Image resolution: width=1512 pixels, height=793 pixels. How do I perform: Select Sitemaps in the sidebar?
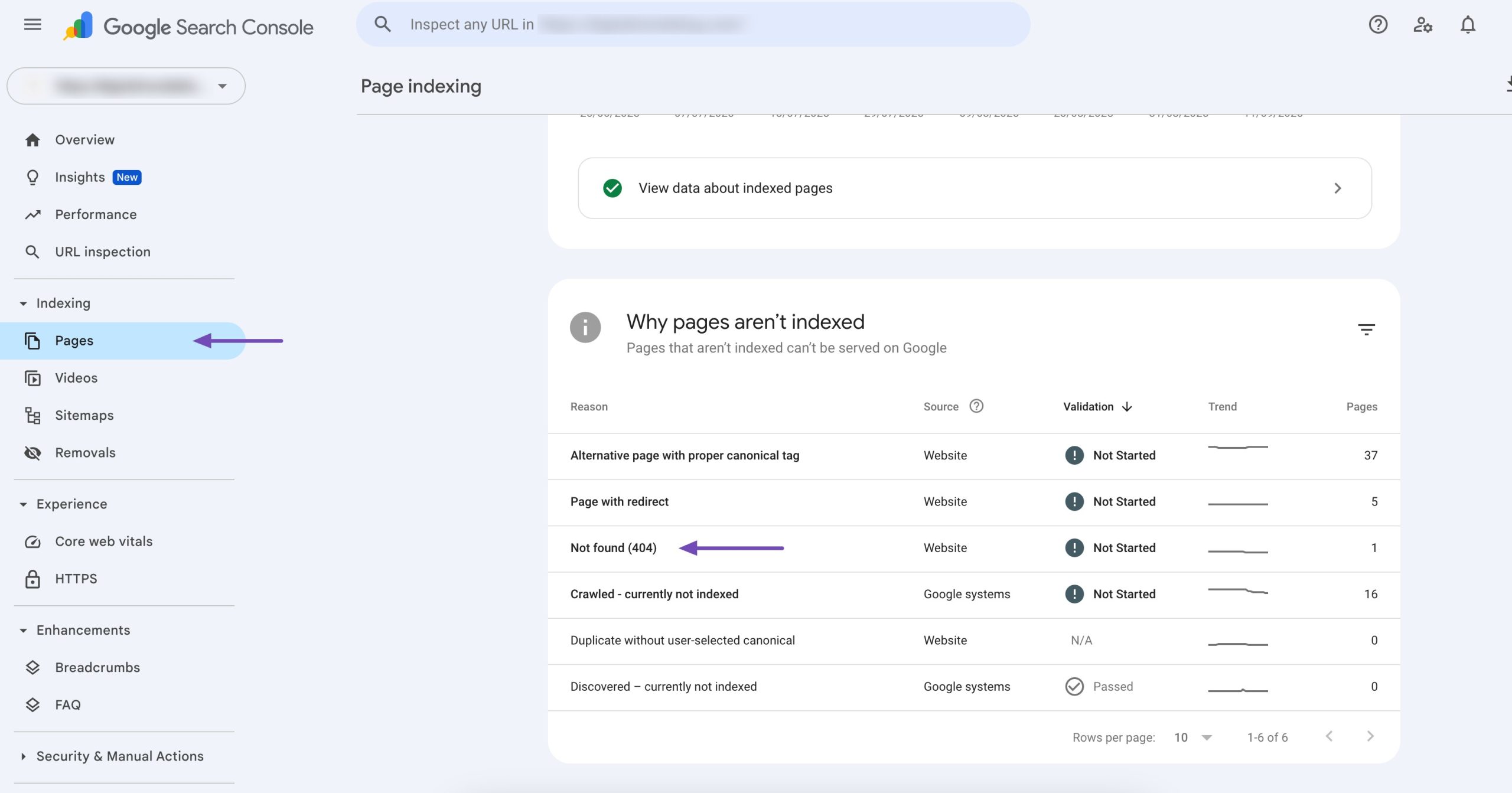pyautogui.click(x=84, y=415)
